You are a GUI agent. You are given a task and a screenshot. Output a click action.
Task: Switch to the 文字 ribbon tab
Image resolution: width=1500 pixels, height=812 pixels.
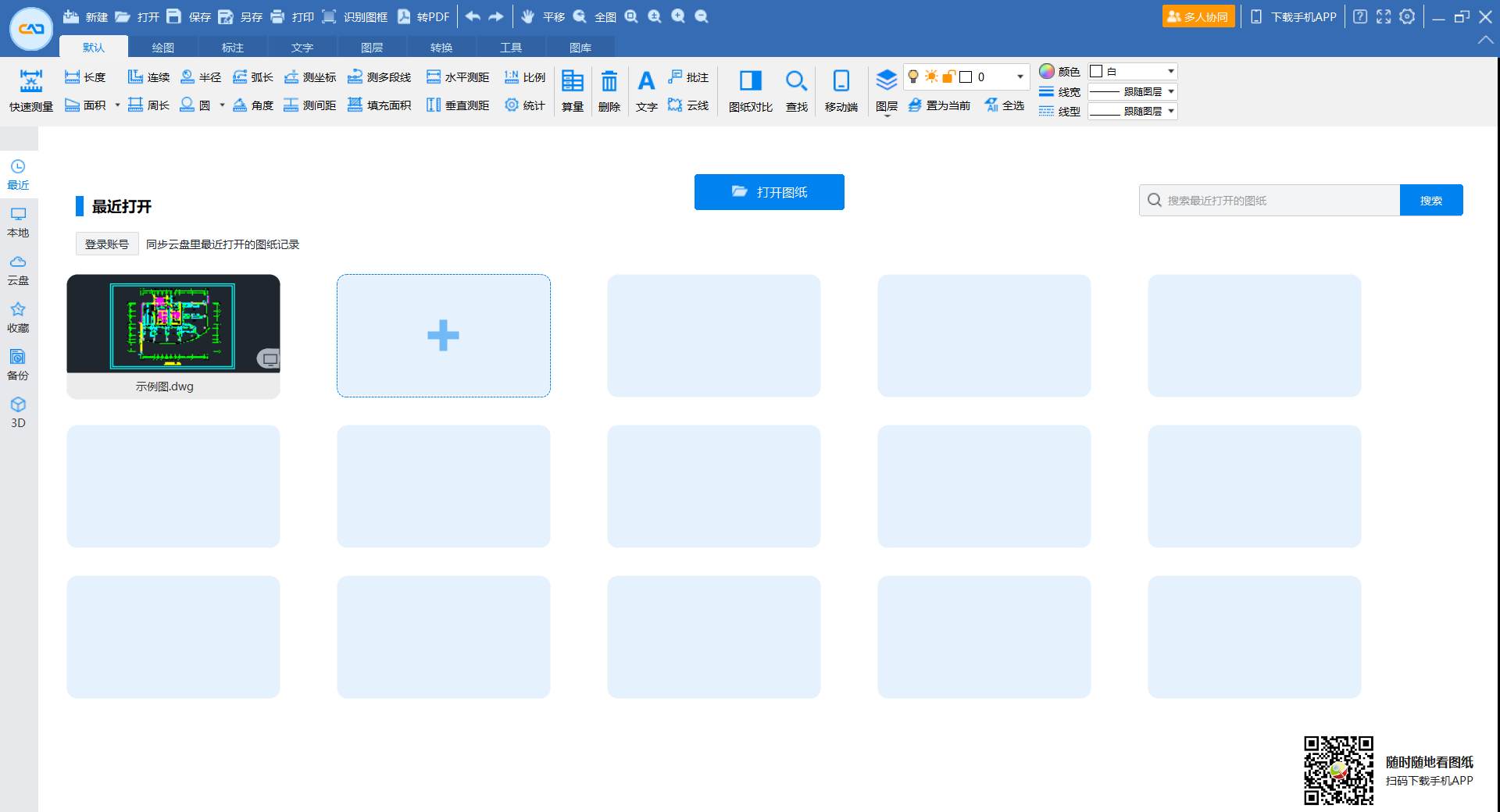point(302,48)
